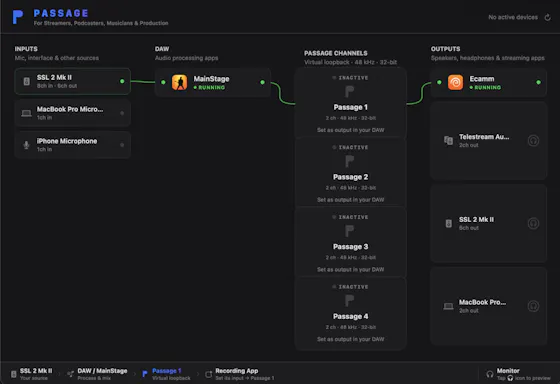Open footer step 'Passage 1'
560x384 pixels.
point(166,374)
